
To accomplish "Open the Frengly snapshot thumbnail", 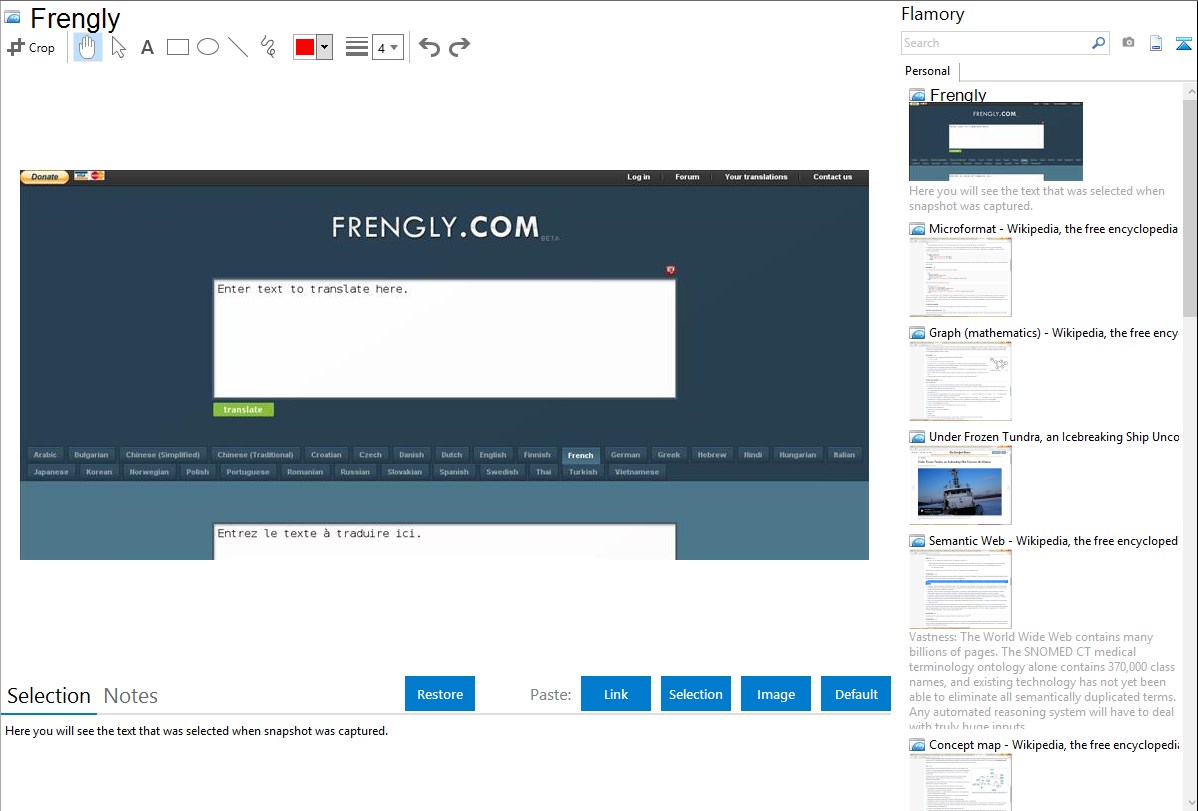I will (x=996, y=141).
